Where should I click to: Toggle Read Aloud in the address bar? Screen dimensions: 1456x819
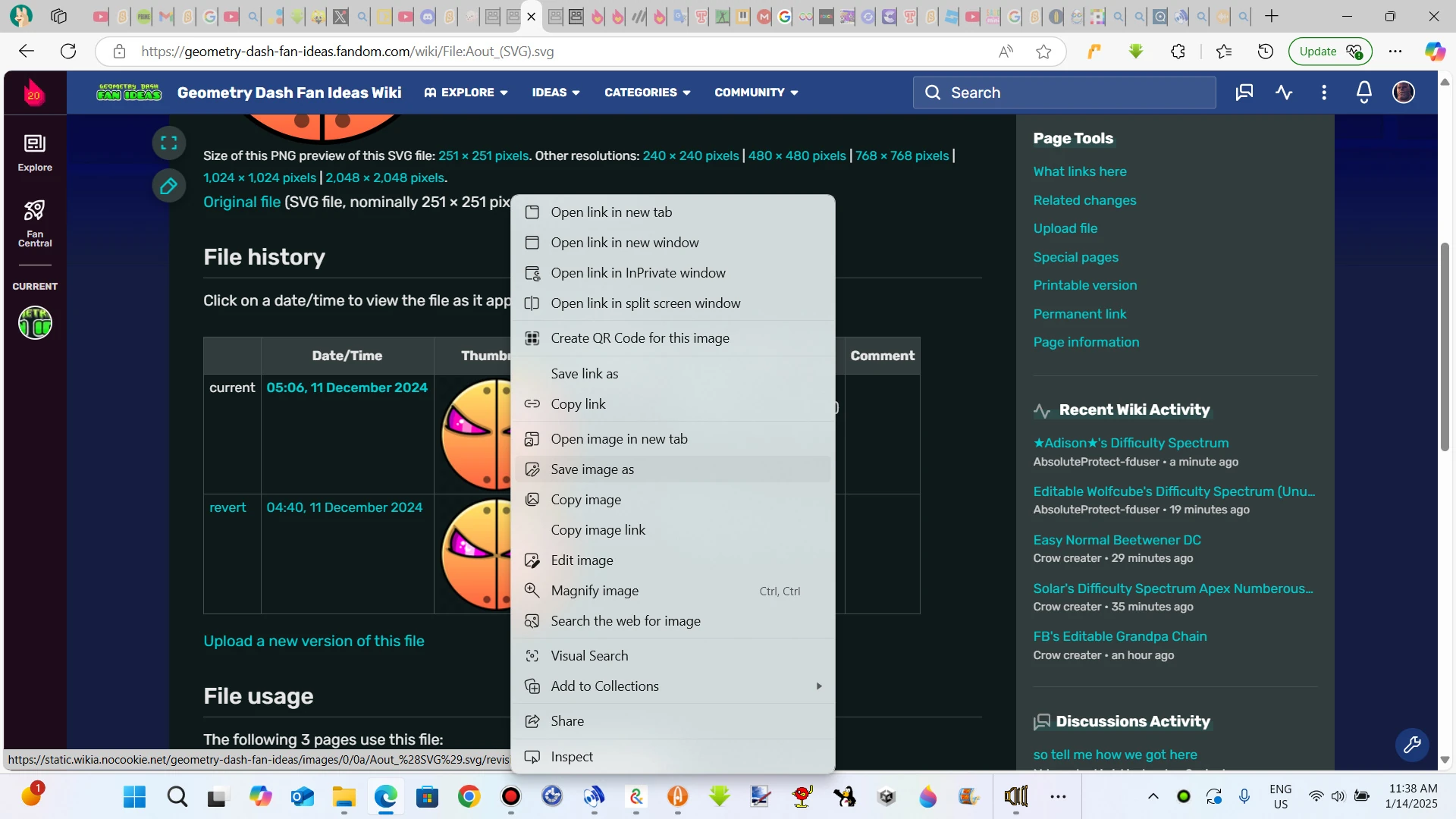coord(1006,51)
